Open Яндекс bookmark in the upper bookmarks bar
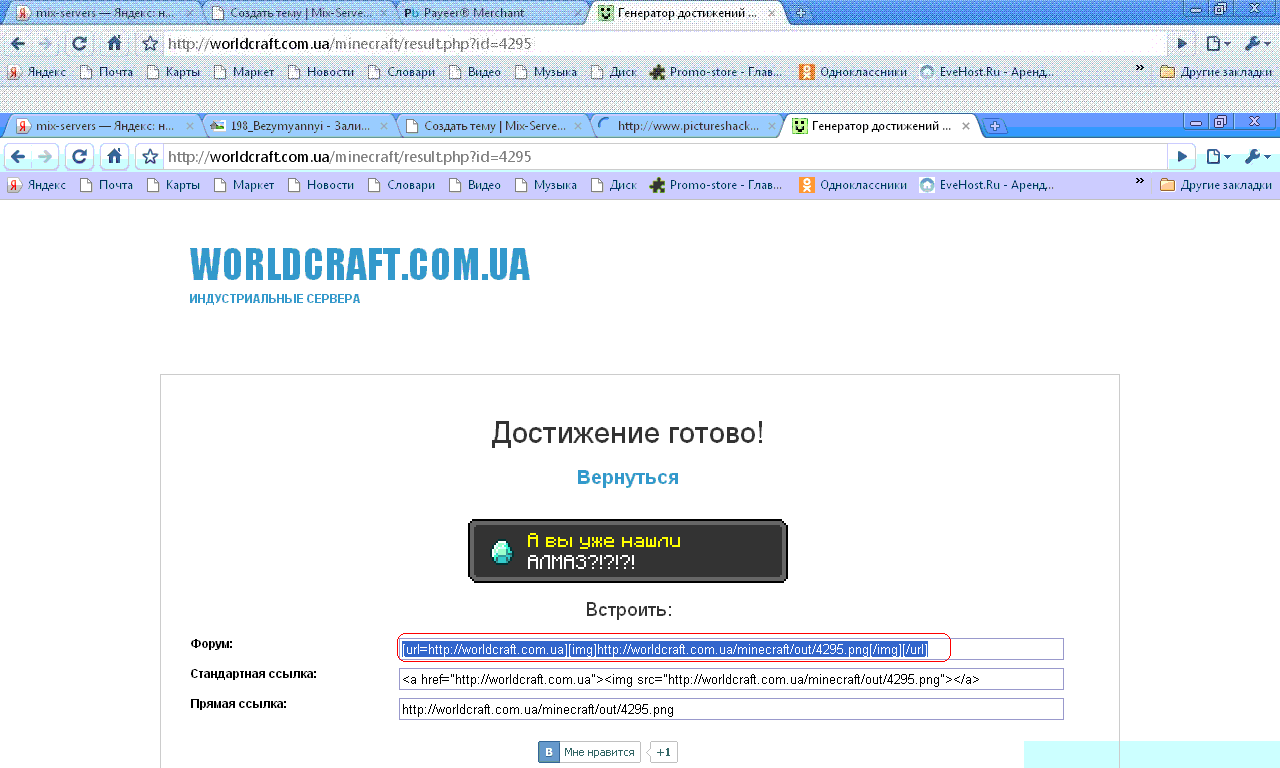1280x768 pixels. 37,72
